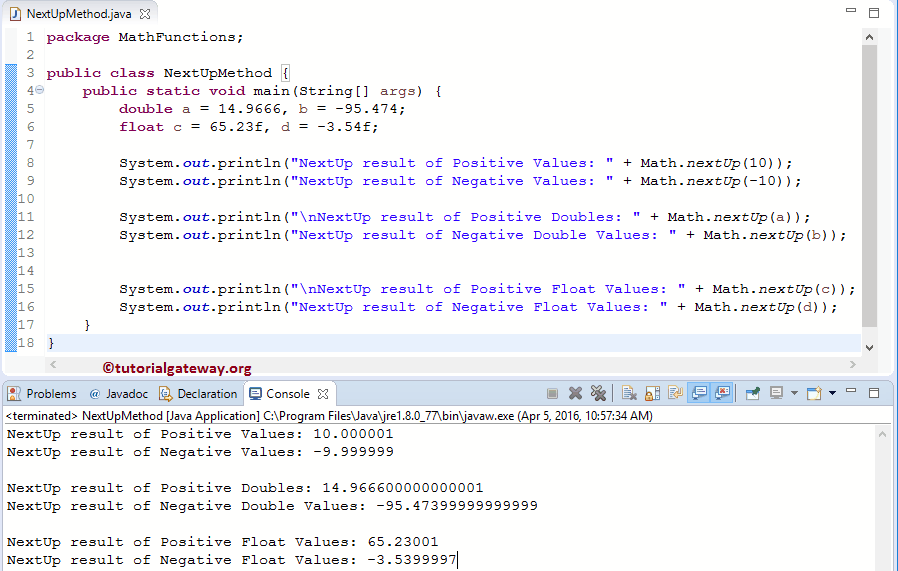Screen dimensions: 898x571
Task: Click console output value 65.23001
Action: click(403, 542)
